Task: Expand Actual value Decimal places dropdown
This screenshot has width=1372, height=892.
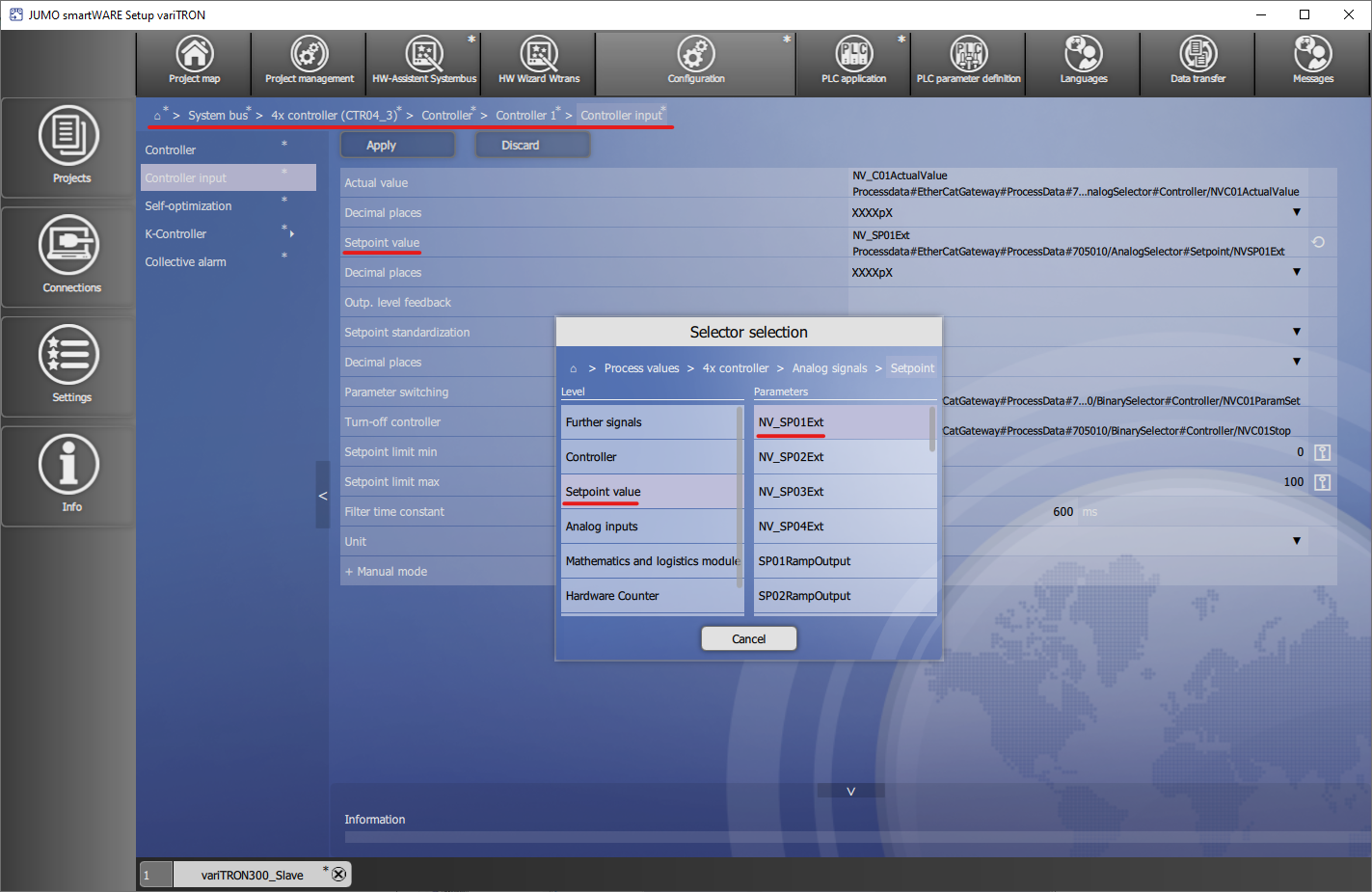Action: 1296,212
